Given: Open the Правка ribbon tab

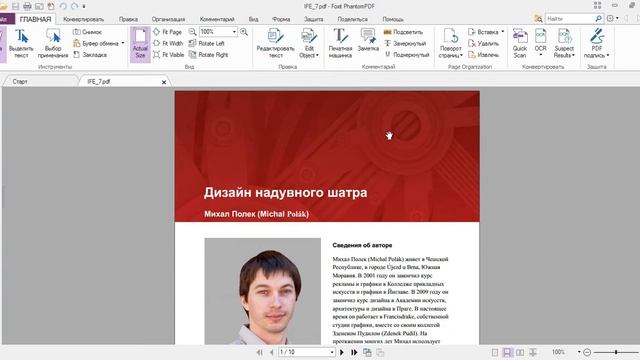Looking at the screenshot, I should [x=128, y=19].
